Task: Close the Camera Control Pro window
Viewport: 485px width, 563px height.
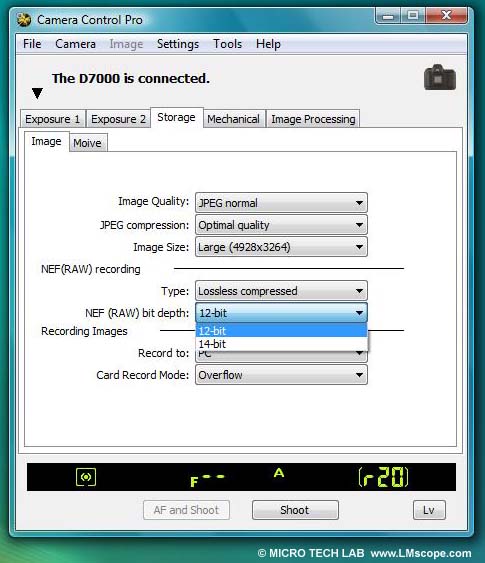Action: click(446, 16)
